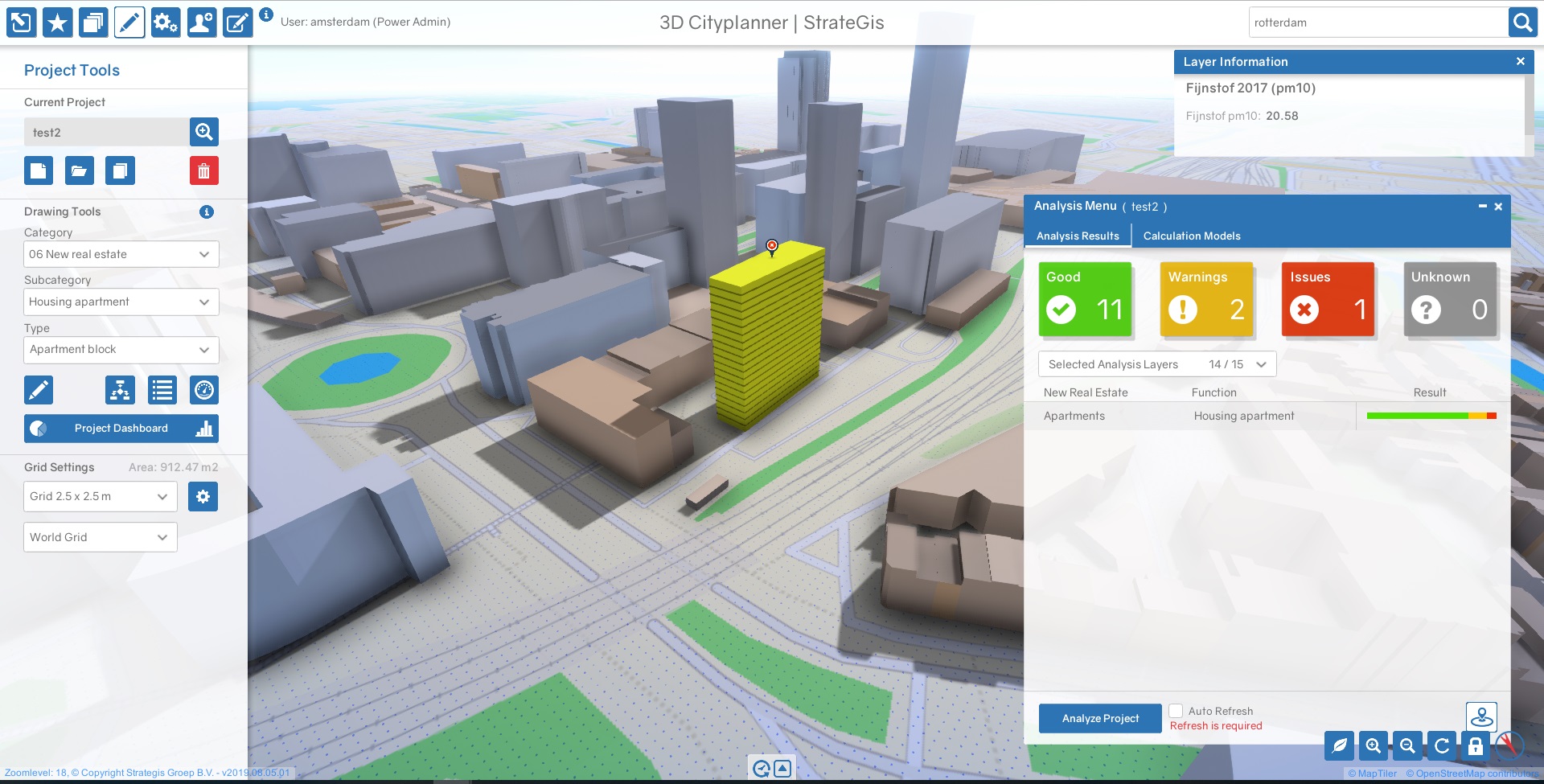Click the open folder project icon

click(79, 170)
